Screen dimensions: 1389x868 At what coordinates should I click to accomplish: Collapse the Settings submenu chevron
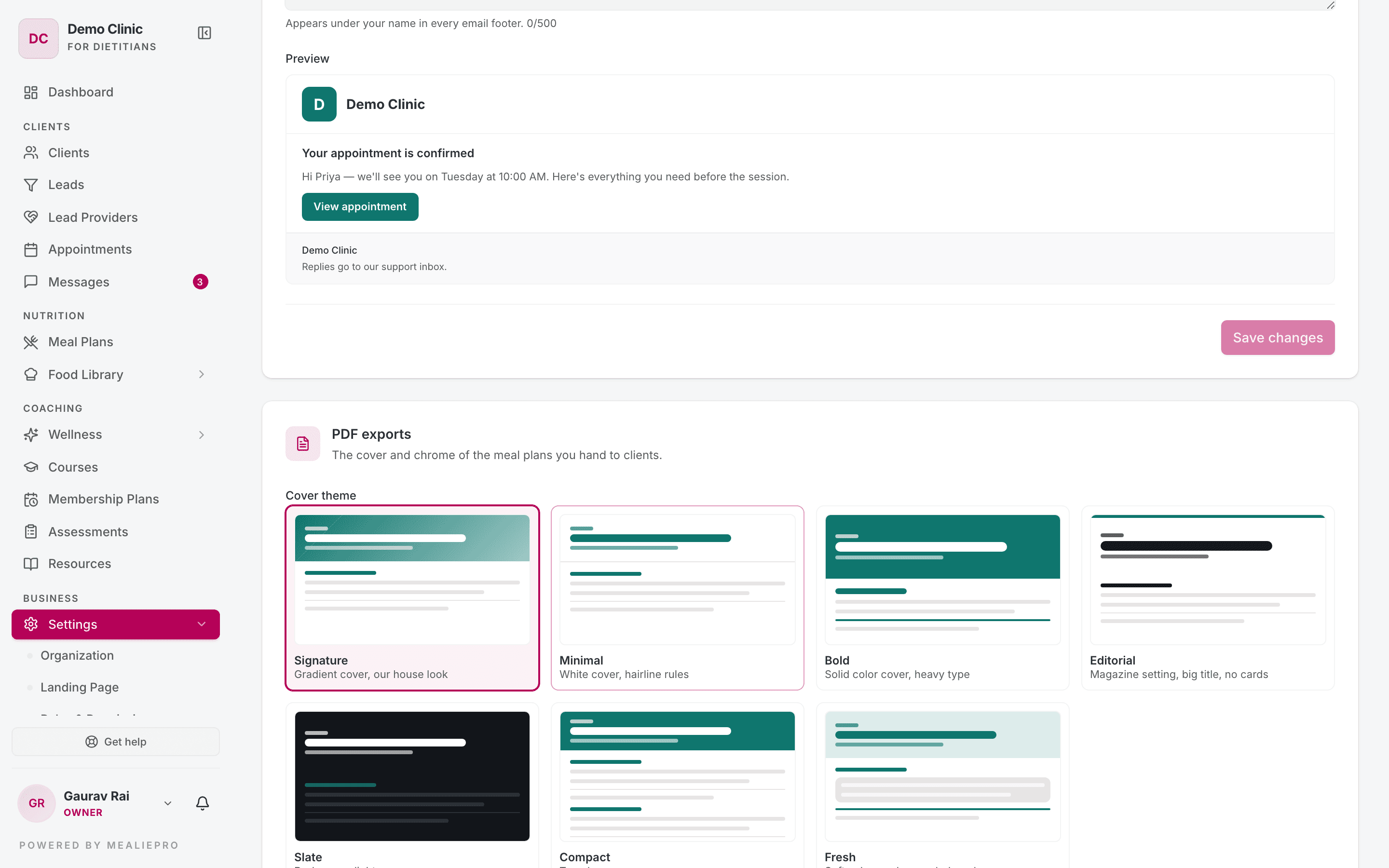pos(202,624)
